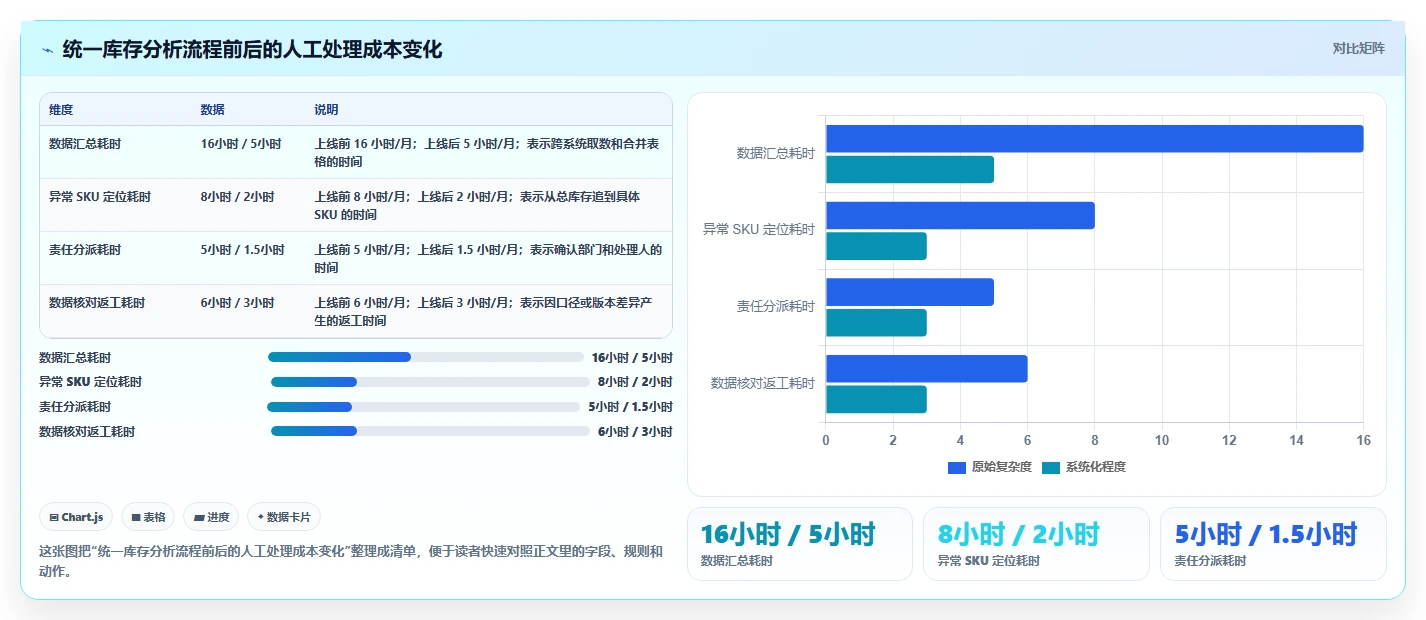1426x620 pixels.
Task: Click the lightning icon beside the header title
Action: click(x=47, y=50)
